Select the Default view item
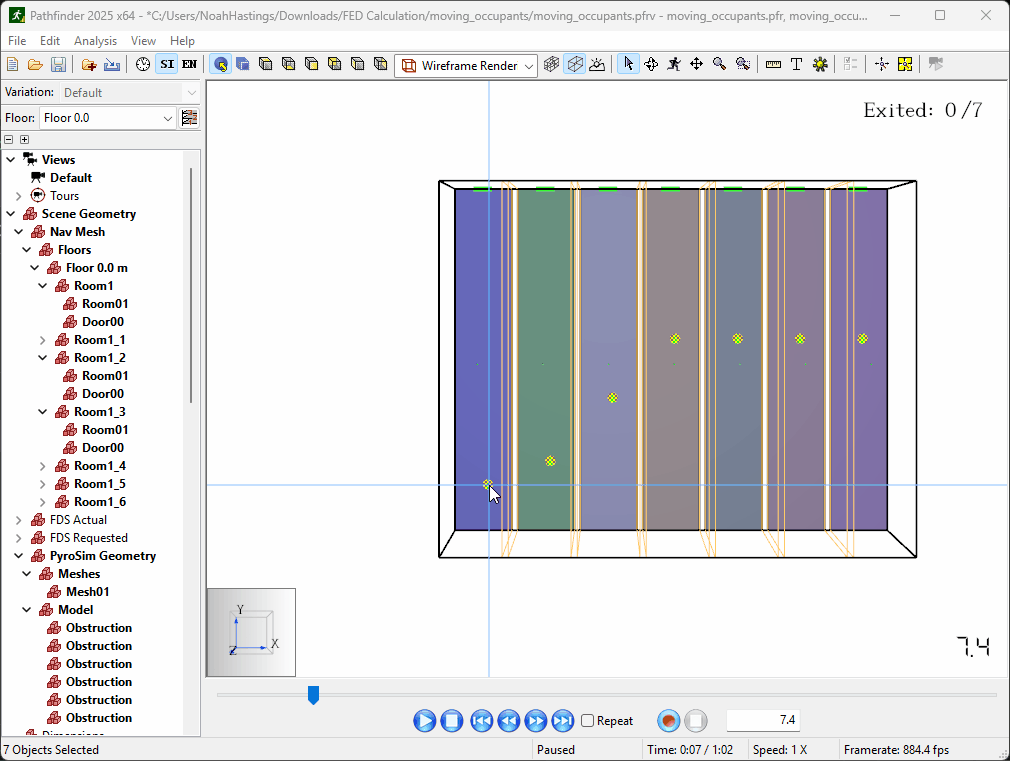 point(71,178)
